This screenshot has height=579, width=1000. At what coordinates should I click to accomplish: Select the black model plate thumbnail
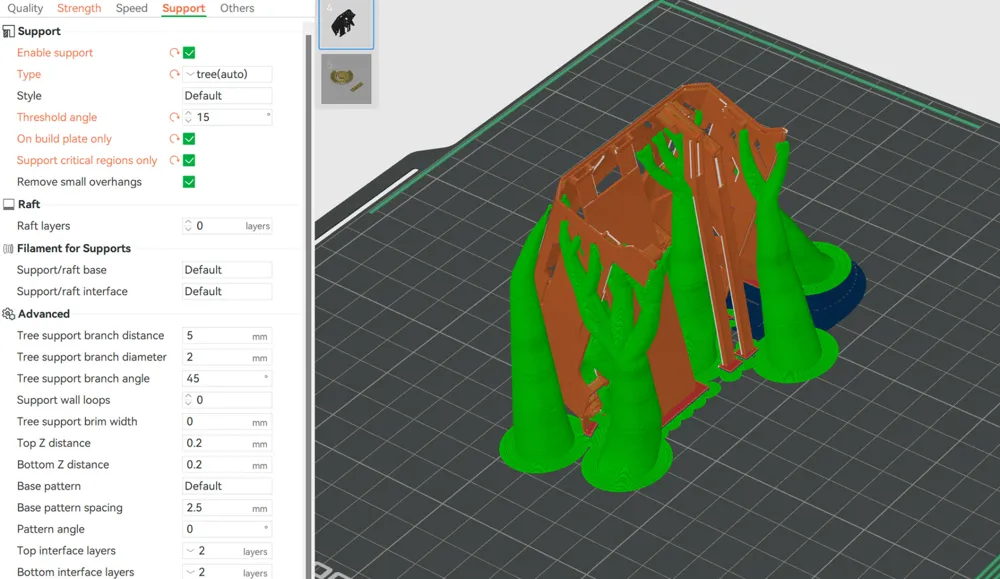pos(346,24)
